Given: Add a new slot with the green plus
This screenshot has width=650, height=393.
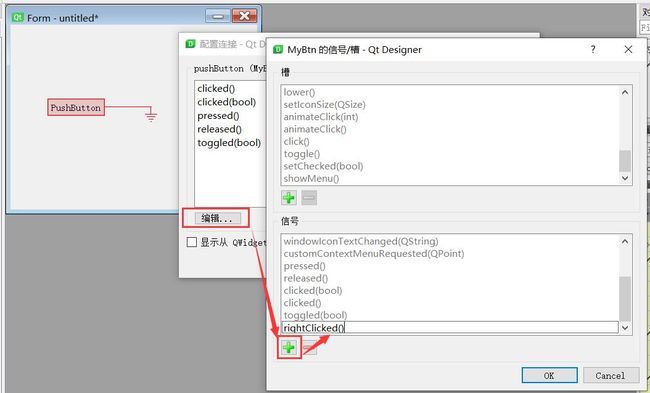Looking at the screenshot, I should click(x=289, y=198).
